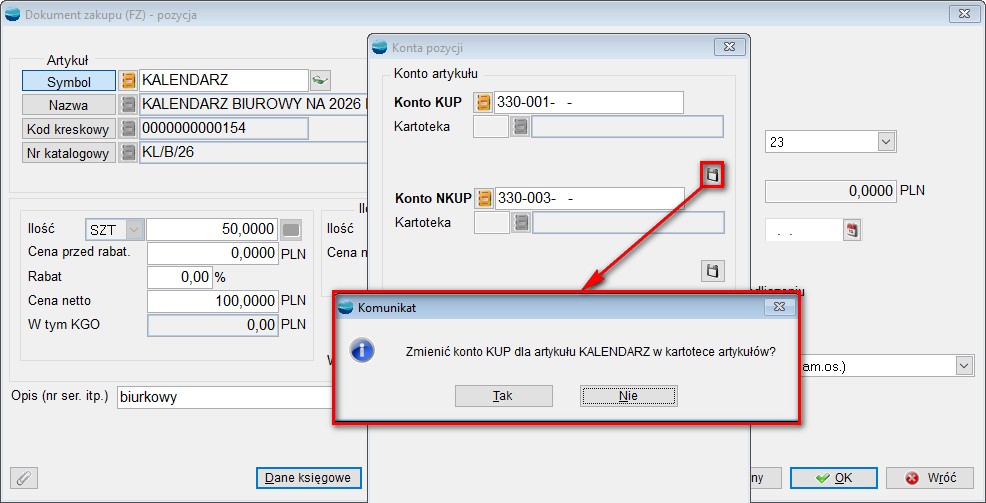This screenshot has height=503, width=986.
Task: Click paperclip attachment icon at bottom left
Action: click(26, 478)
